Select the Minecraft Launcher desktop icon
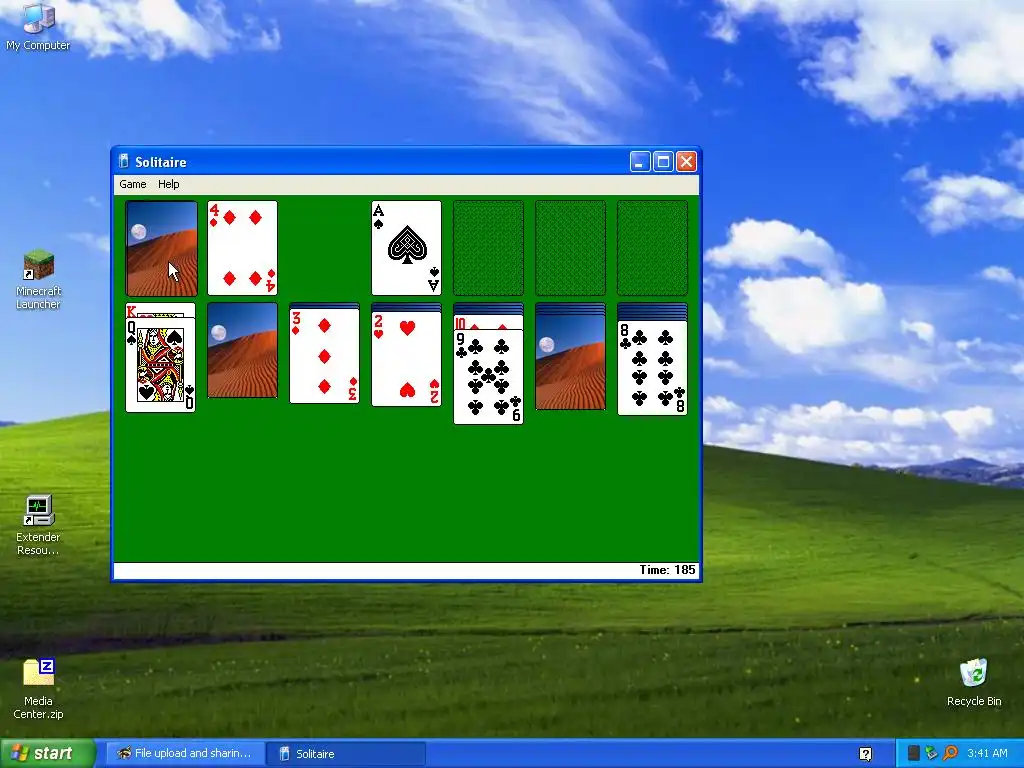The image size is (1024, 768). tap(38, 280)
